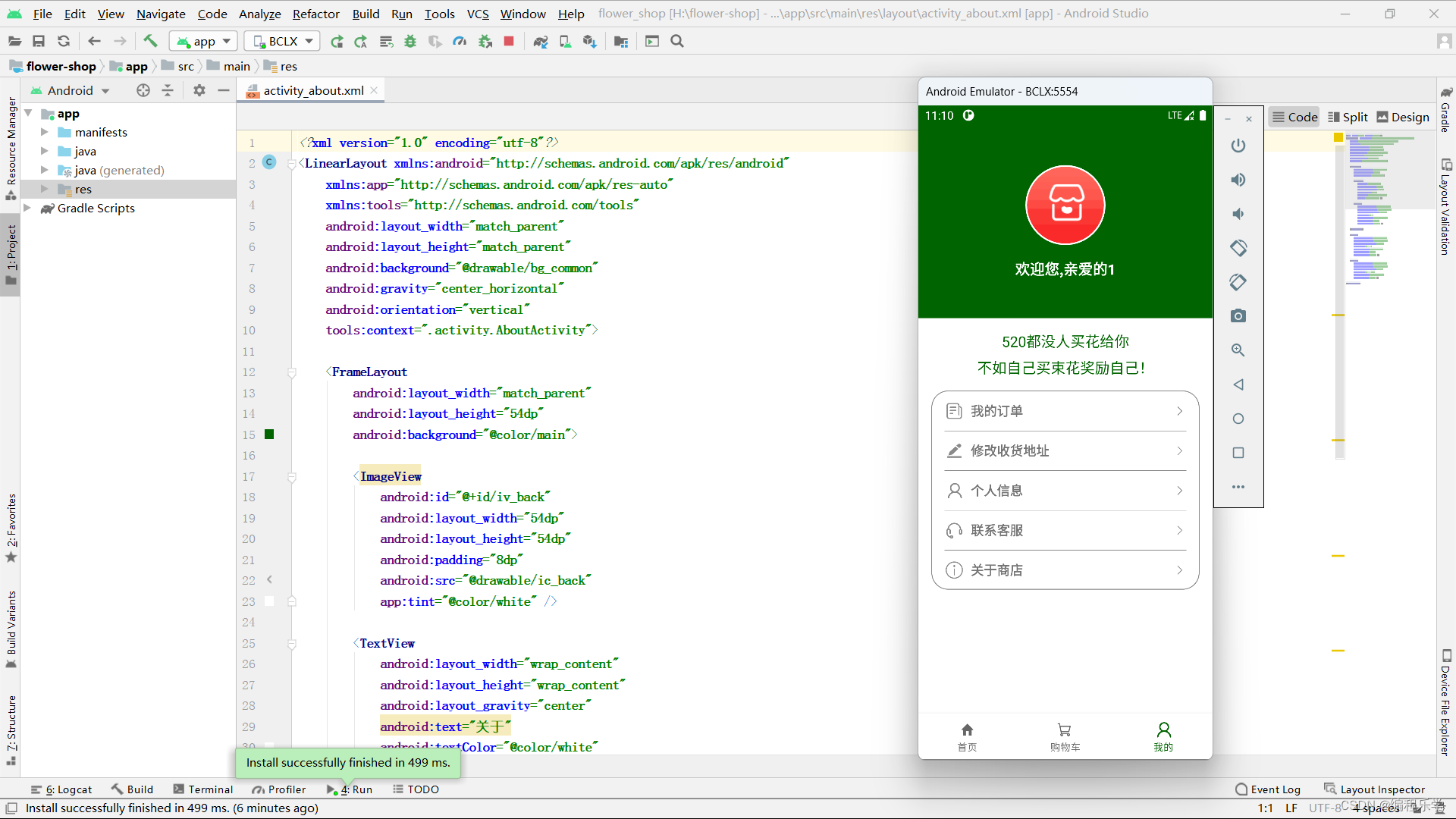
Task: Open the project folder from the toolbar
Action: (14, 41)
